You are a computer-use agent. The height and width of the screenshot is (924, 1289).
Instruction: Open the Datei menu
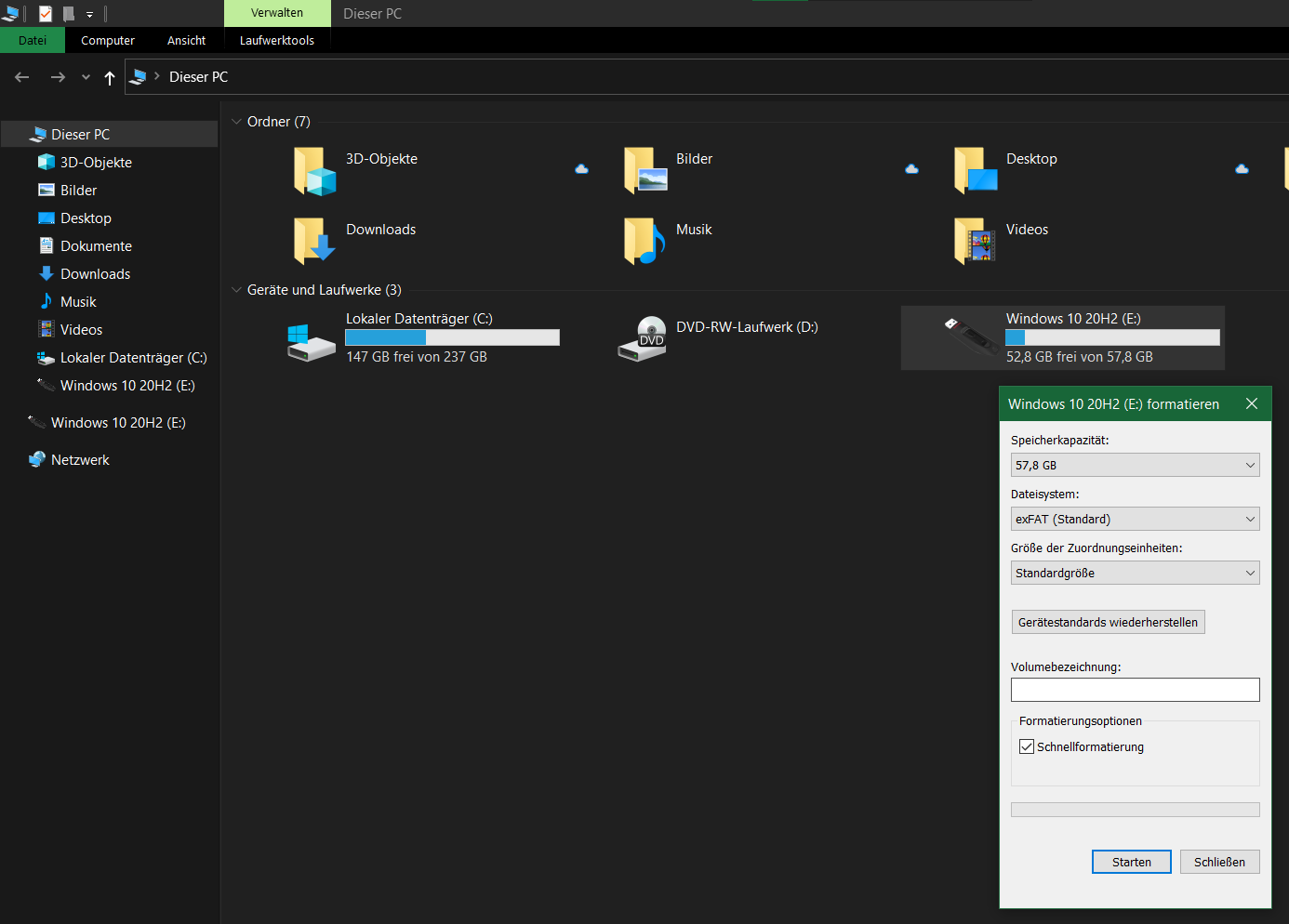tap(33, 40)
